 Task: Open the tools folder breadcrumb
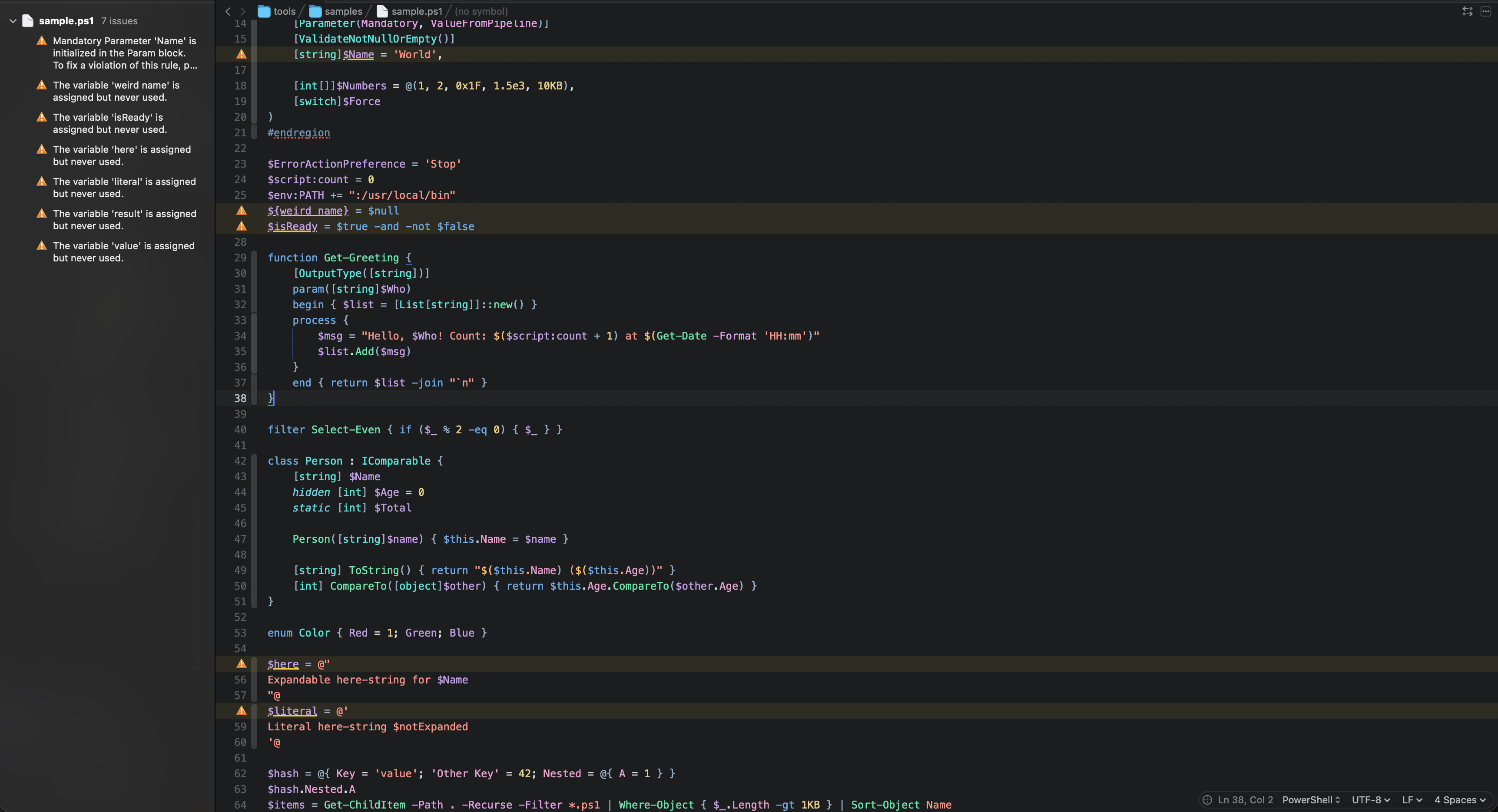click(277, 11)
